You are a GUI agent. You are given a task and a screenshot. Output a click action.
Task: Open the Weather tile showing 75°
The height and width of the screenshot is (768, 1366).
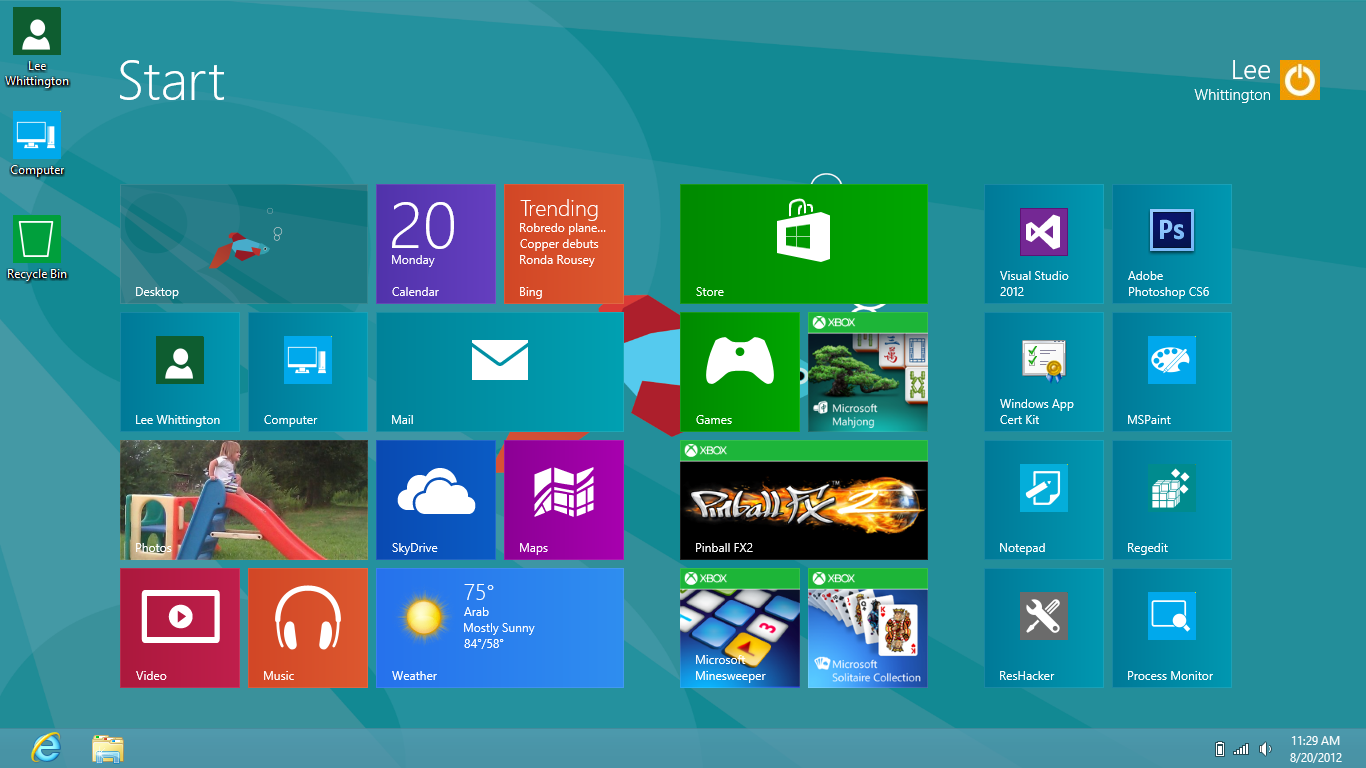pos(499,627)
